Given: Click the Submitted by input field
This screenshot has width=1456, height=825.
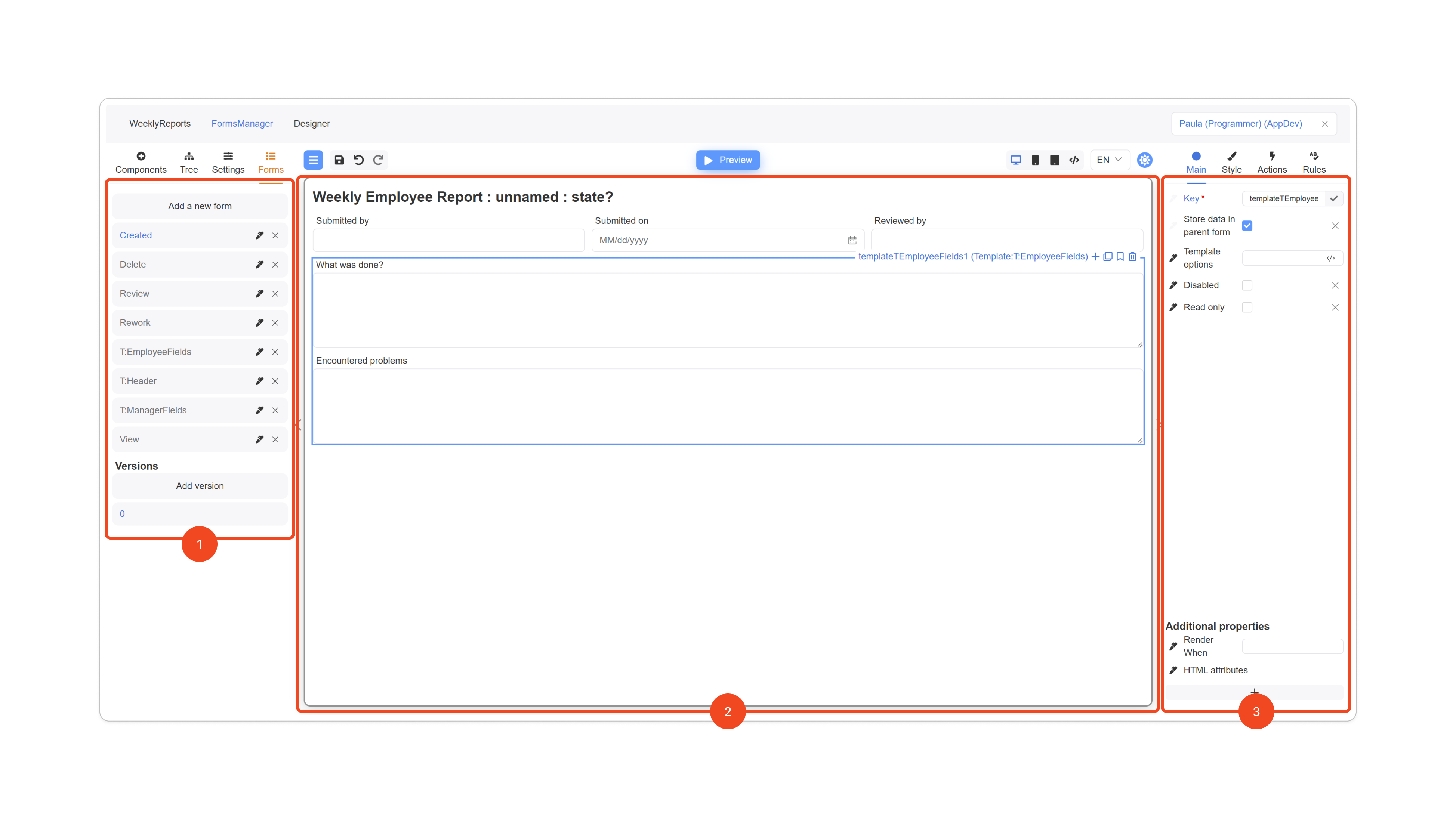Looking at the screenshot, I should [448, 240].
